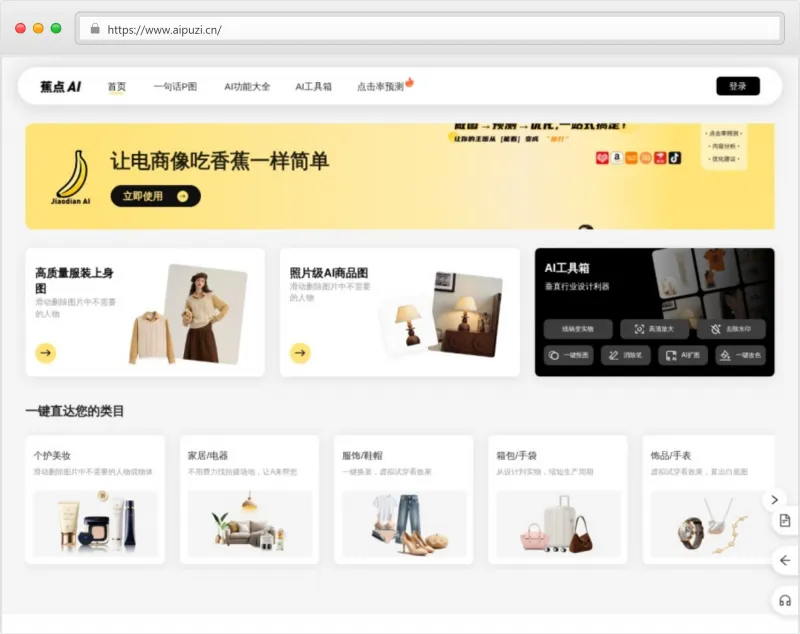Select the 一键抠图 (one-click cutout) tool
This screenshot has width=800, height=634.
(568, 355)
